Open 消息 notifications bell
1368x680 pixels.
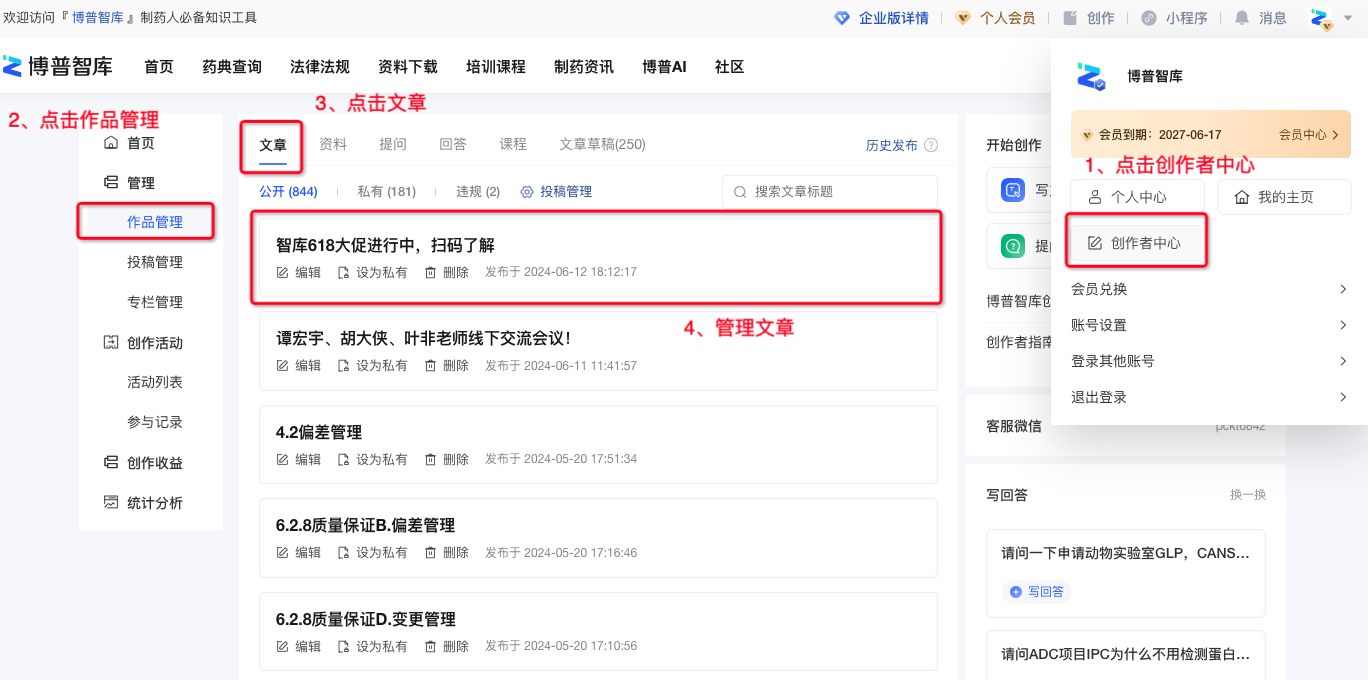click(x=1260, y=18)
